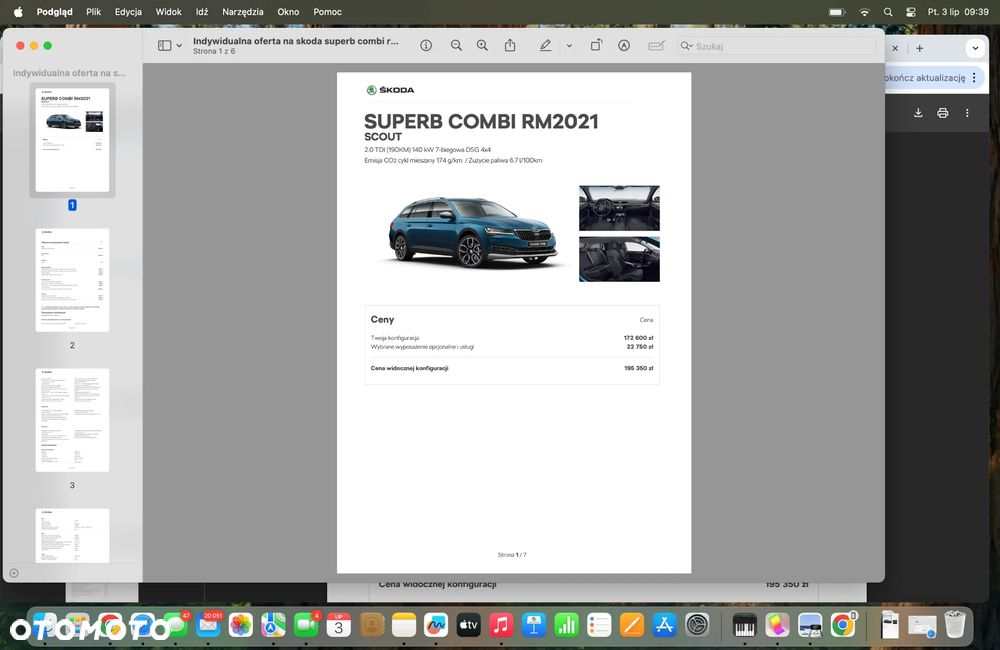Expand highlight color options chevron
The width and height of the screenshot is (1000, 650).
[569, 46]
